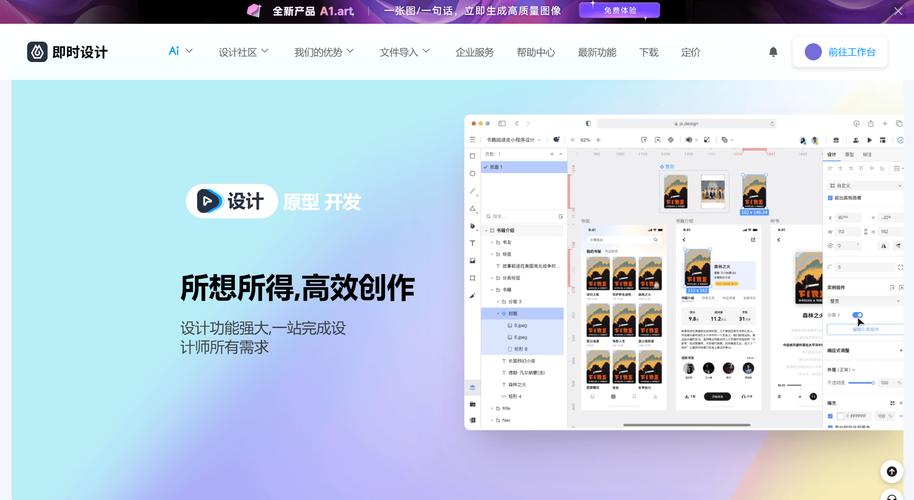The height and width of the screenshot is (500, 914).
Task: Click the 免费体验 banner button
Action: pyautogui.click(x=619, y=10)
